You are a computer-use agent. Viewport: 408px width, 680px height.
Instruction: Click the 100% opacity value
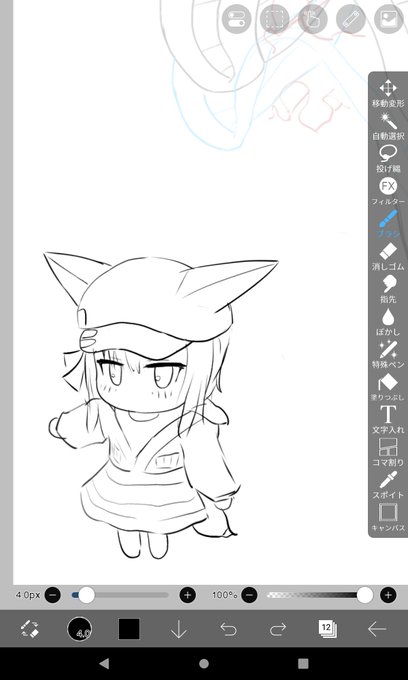(x=225, y=595)
